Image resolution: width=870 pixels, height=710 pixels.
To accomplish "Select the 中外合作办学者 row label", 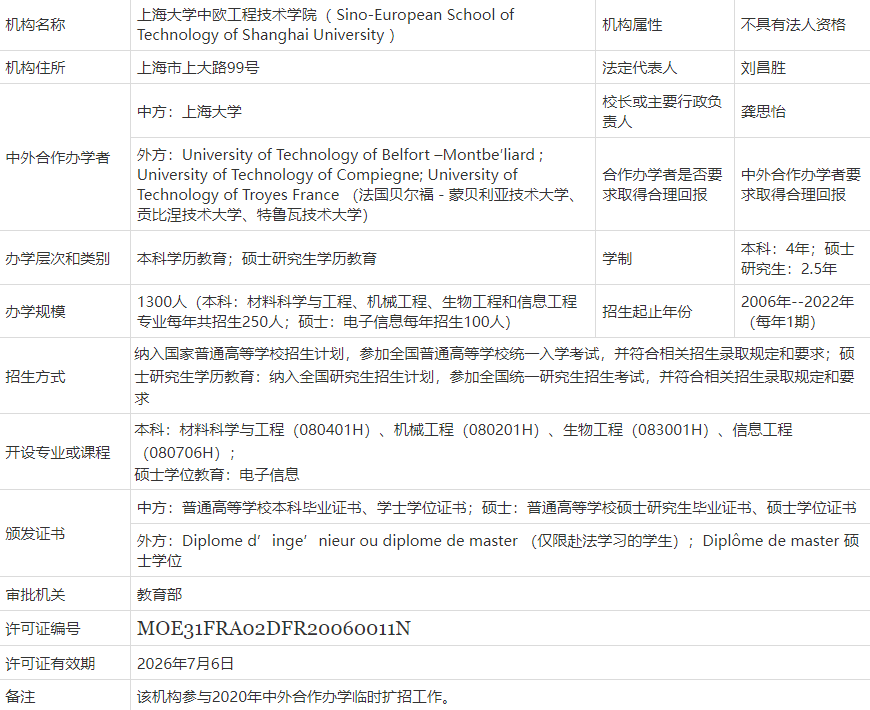I will pyautogui.click(x=58, y=158).
